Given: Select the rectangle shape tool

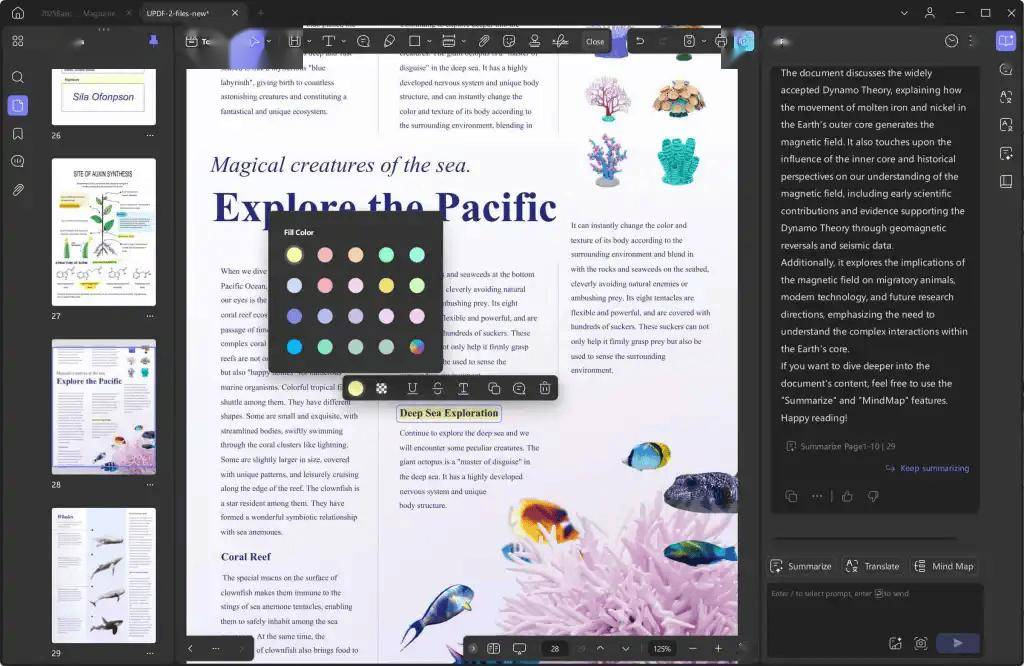Looking at the screenshot, I should coord(414,41).
